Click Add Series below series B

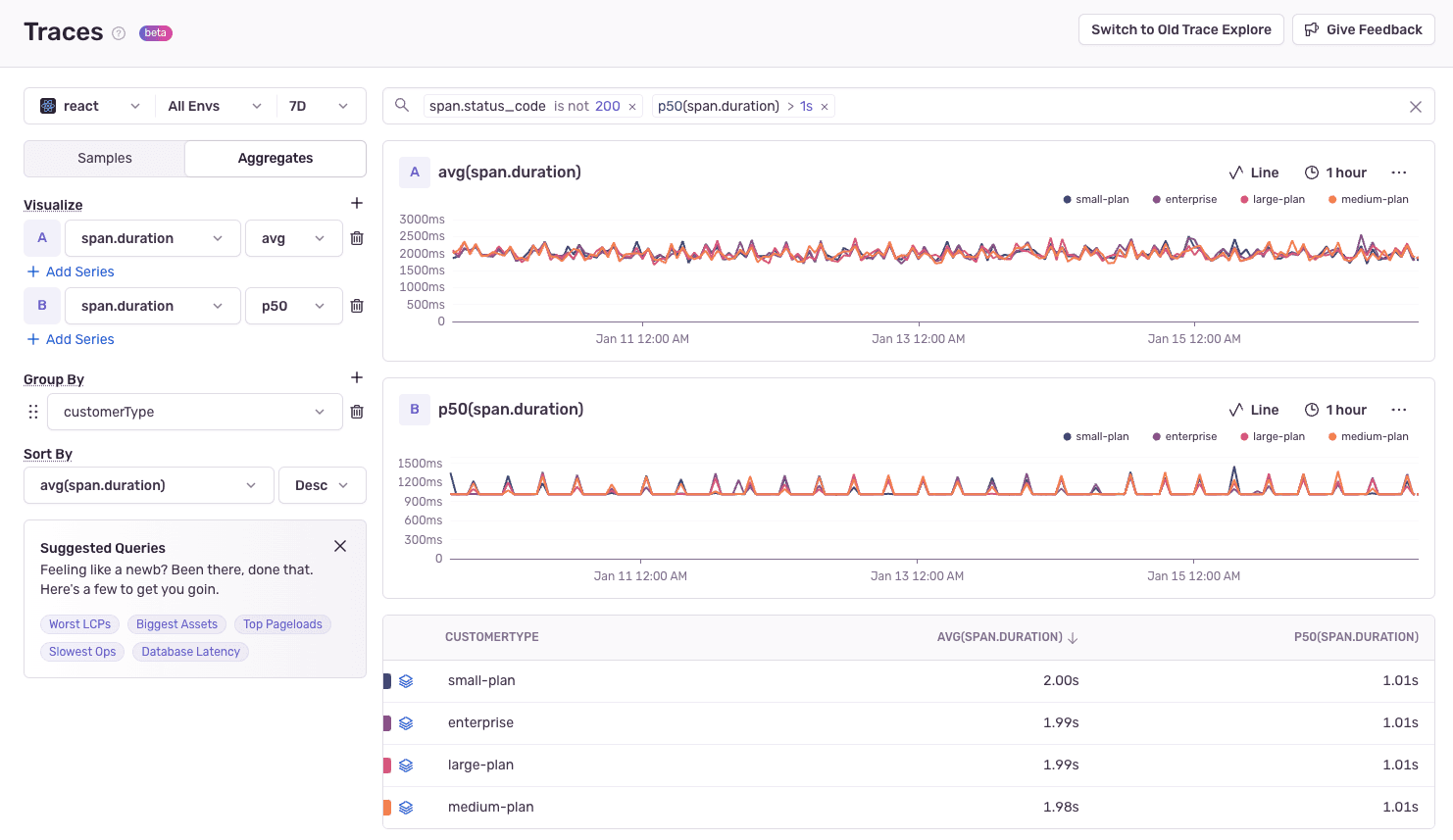tap(70, 339)
